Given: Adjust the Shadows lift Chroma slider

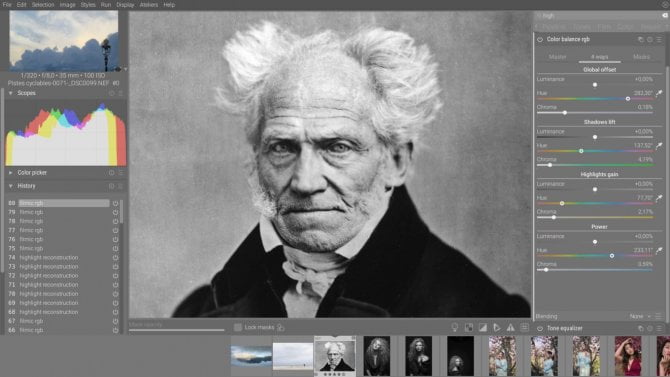Looking at the screenshot, I should (x=594, y=165).
